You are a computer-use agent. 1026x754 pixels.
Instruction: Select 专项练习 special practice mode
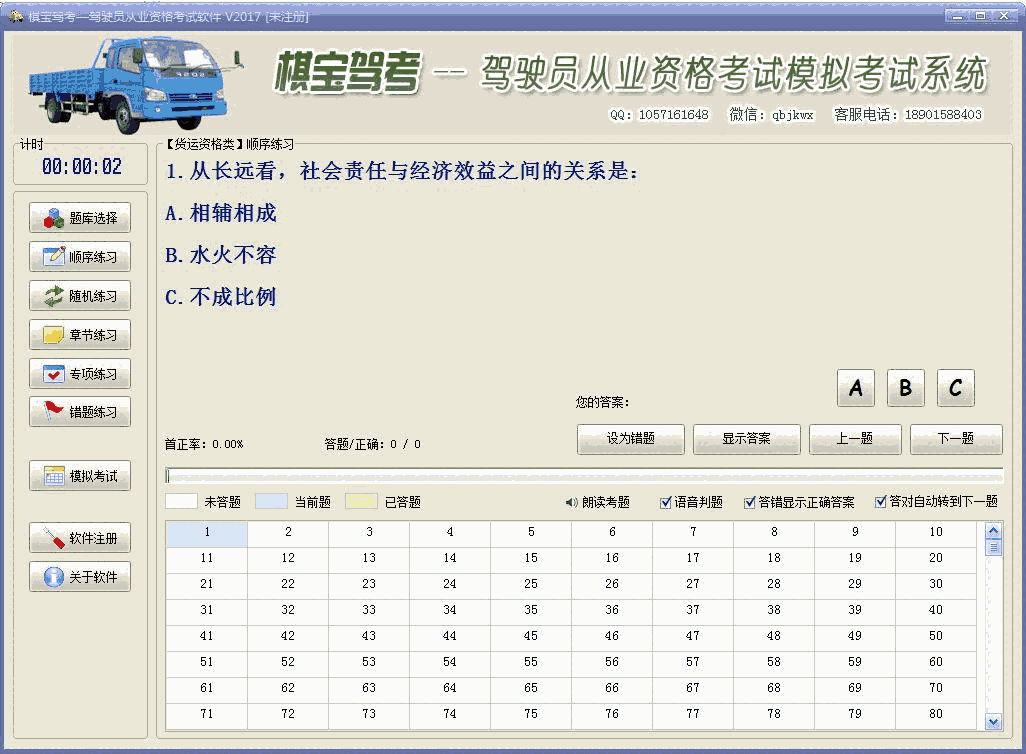point(79,374)
